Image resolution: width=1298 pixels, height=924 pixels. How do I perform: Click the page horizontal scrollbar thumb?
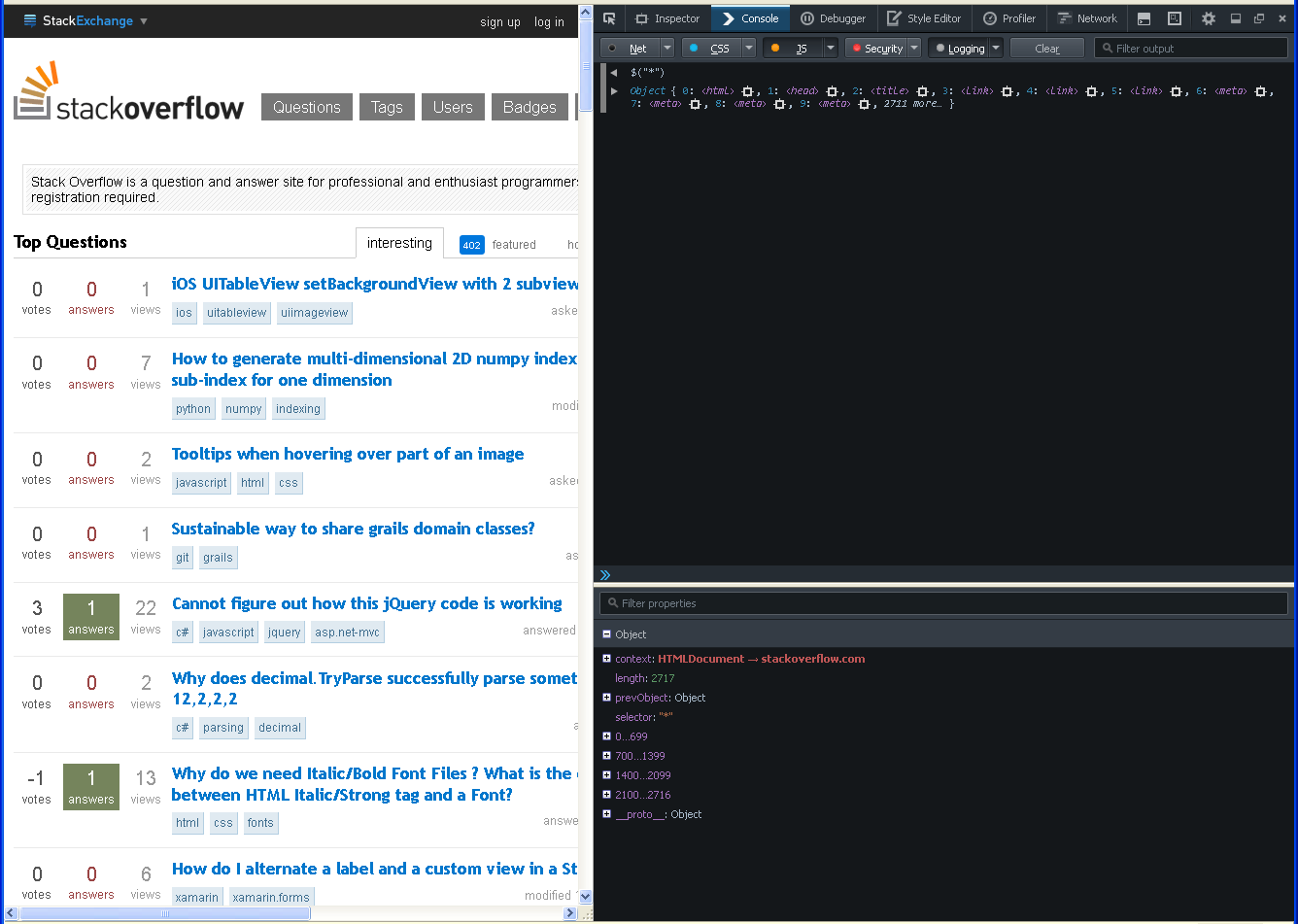(165, 913)
